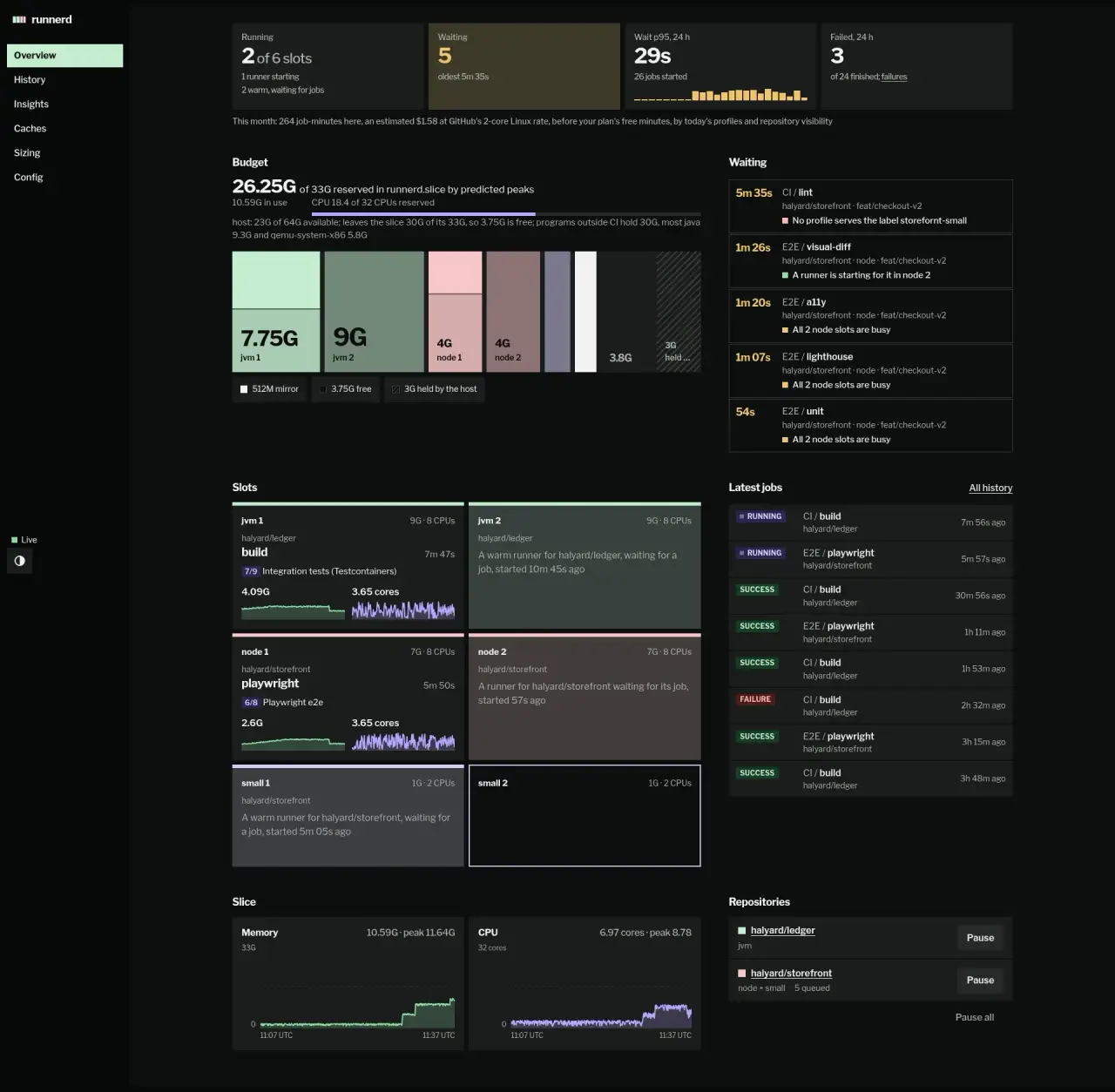Screen dimensions: 1115x1092
Task: Open the node 2 slot card
Action: click(x=585, y=697)
